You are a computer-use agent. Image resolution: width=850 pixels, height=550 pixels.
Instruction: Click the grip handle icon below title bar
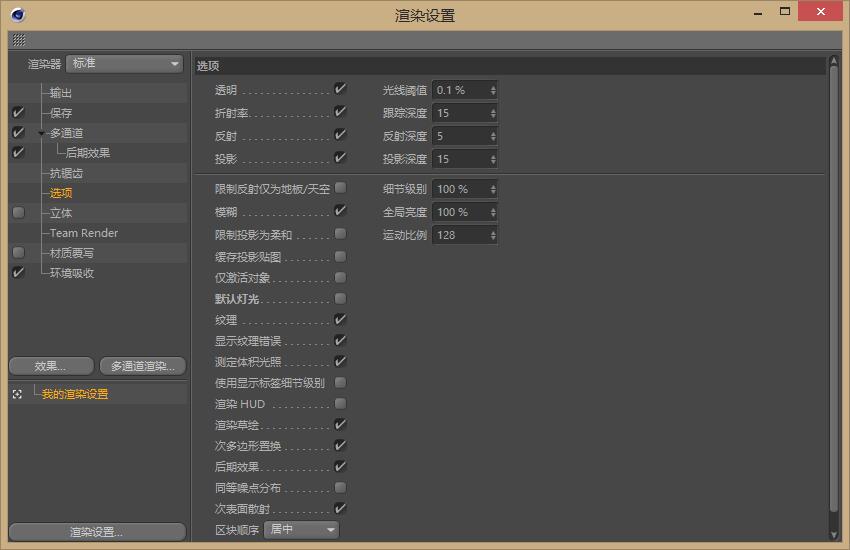19,40
